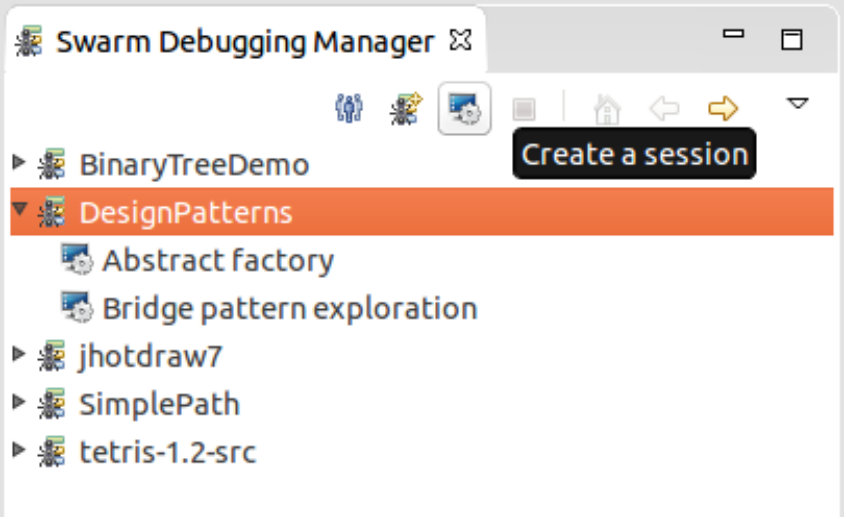
Task: Click the developers group toolbar icon
Action: click(x=349, y=108)
